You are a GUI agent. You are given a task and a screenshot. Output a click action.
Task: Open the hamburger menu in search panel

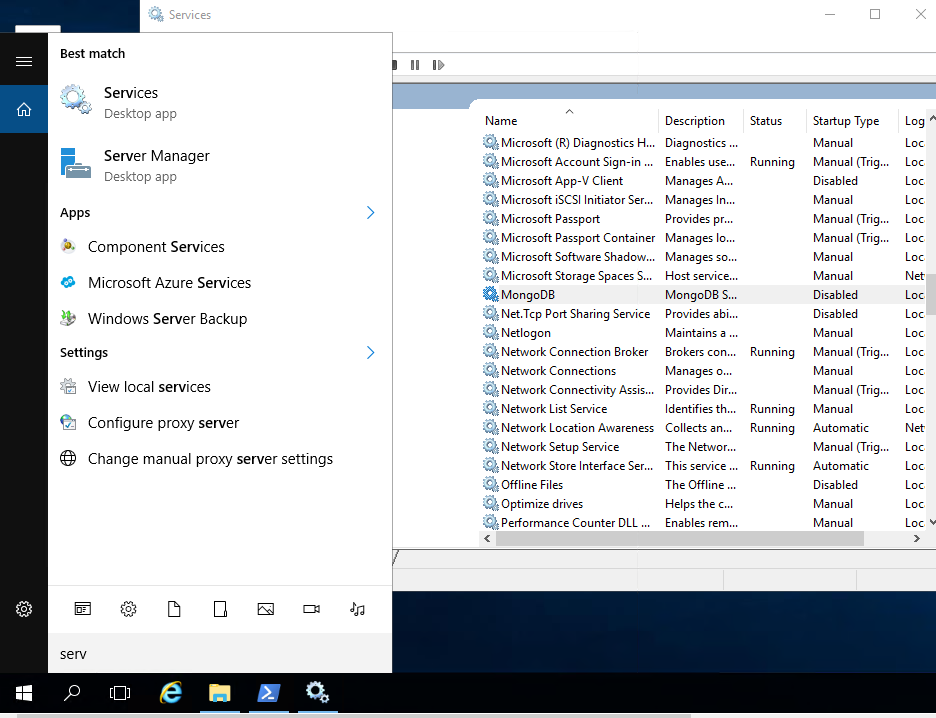pyautogui.click(x=24, y=61)
